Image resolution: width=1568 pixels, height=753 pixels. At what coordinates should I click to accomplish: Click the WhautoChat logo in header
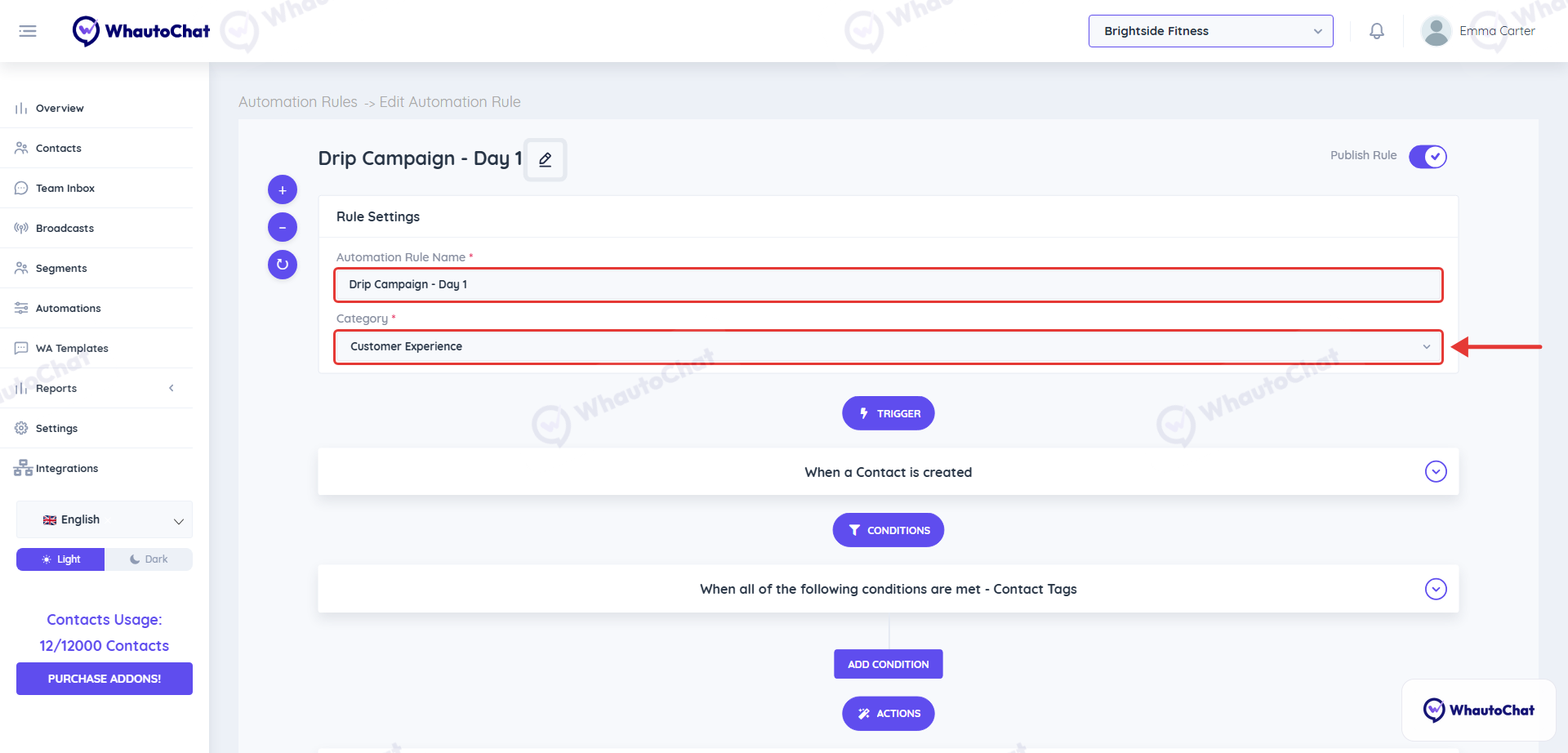[x=141, y=31]
